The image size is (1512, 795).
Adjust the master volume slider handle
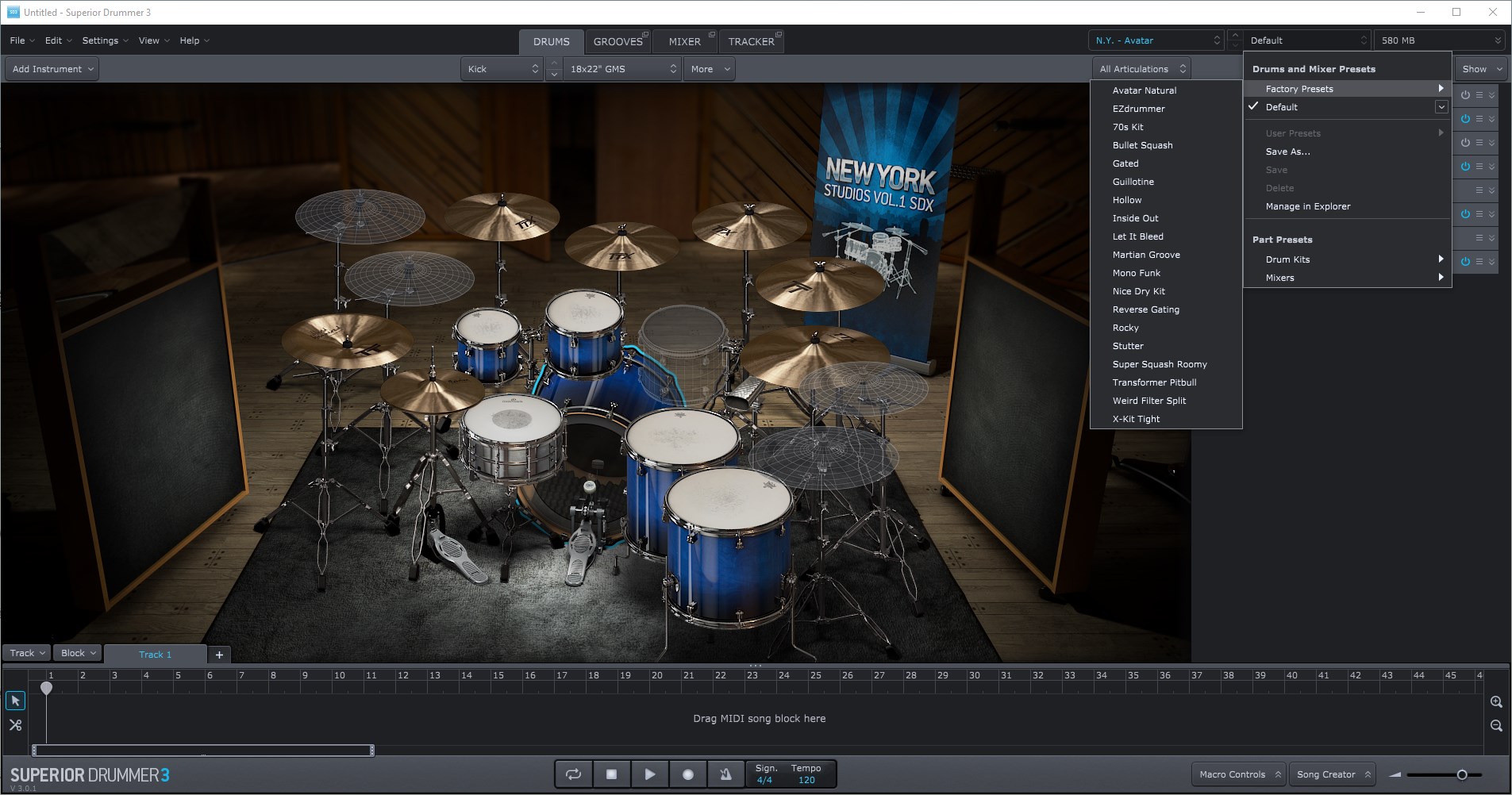1462,774
